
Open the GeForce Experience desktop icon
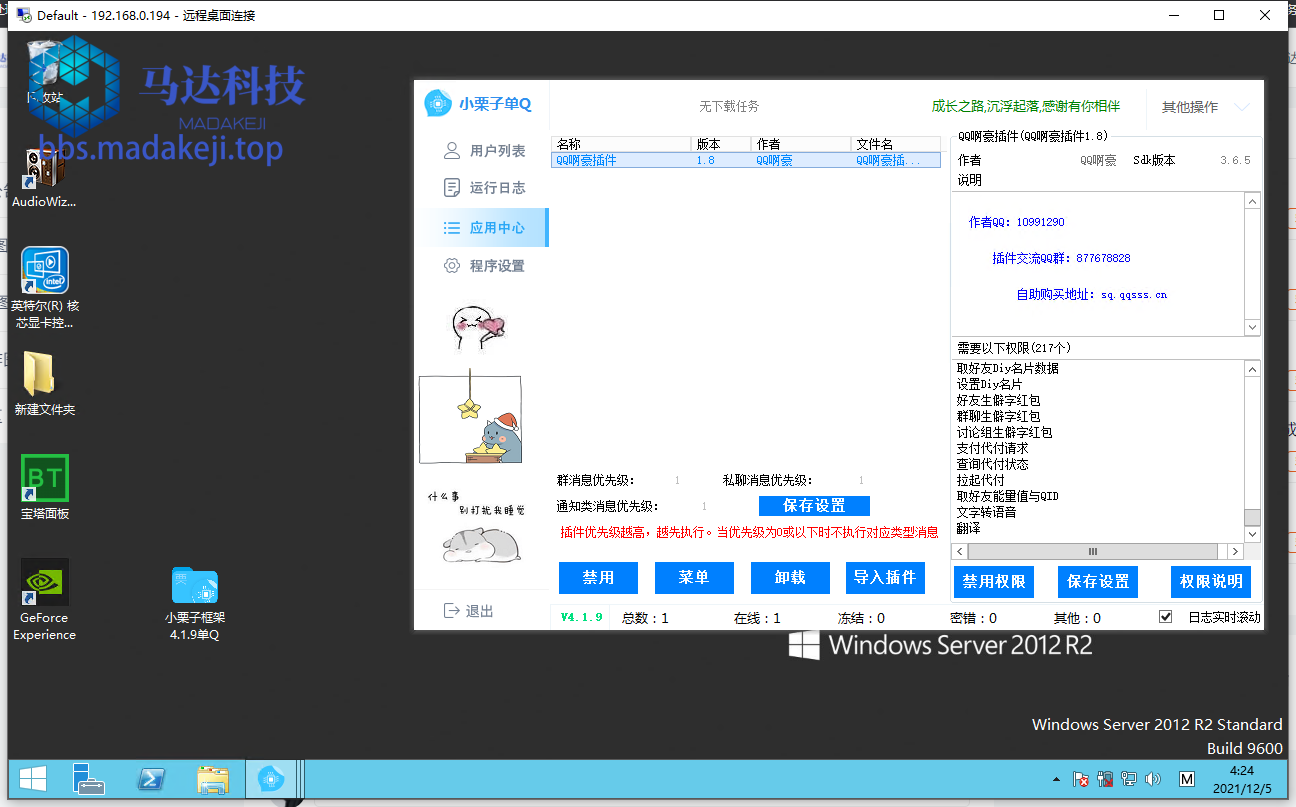click(x=45, y=599)
